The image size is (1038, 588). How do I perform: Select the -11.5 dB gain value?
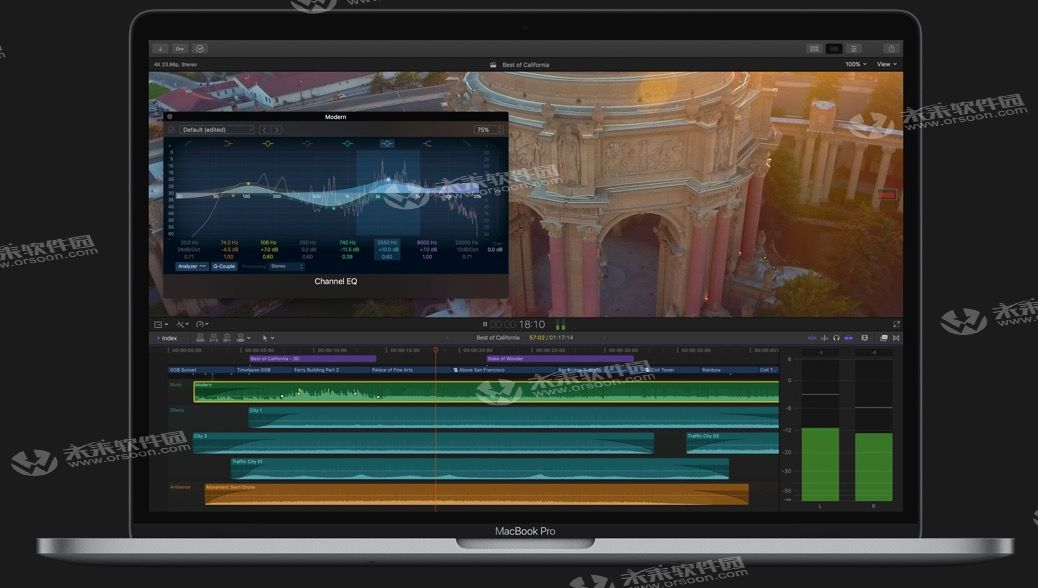[x=348, y=250]
